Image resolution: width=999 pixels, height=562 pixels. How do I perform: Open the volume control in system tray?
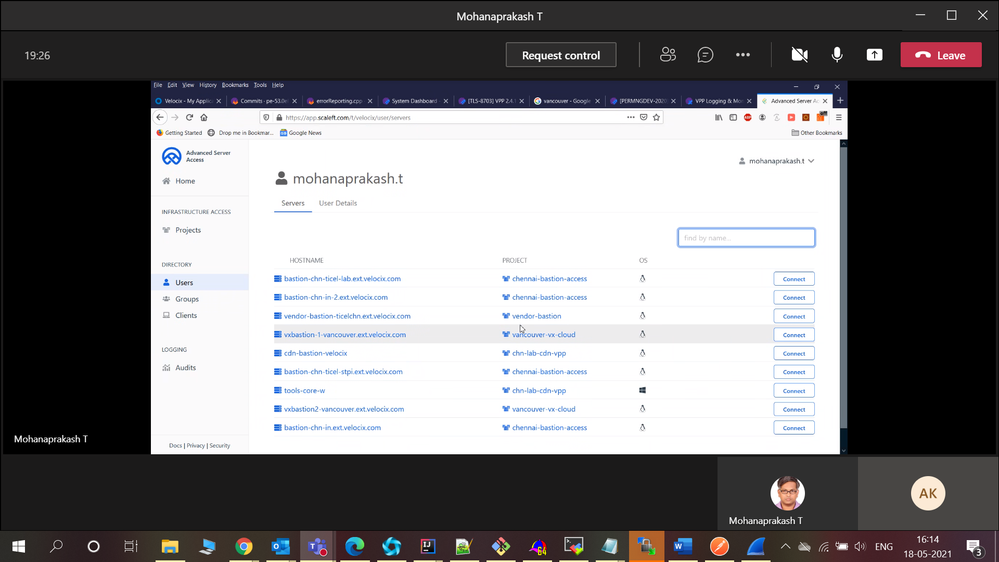(860, 546)
